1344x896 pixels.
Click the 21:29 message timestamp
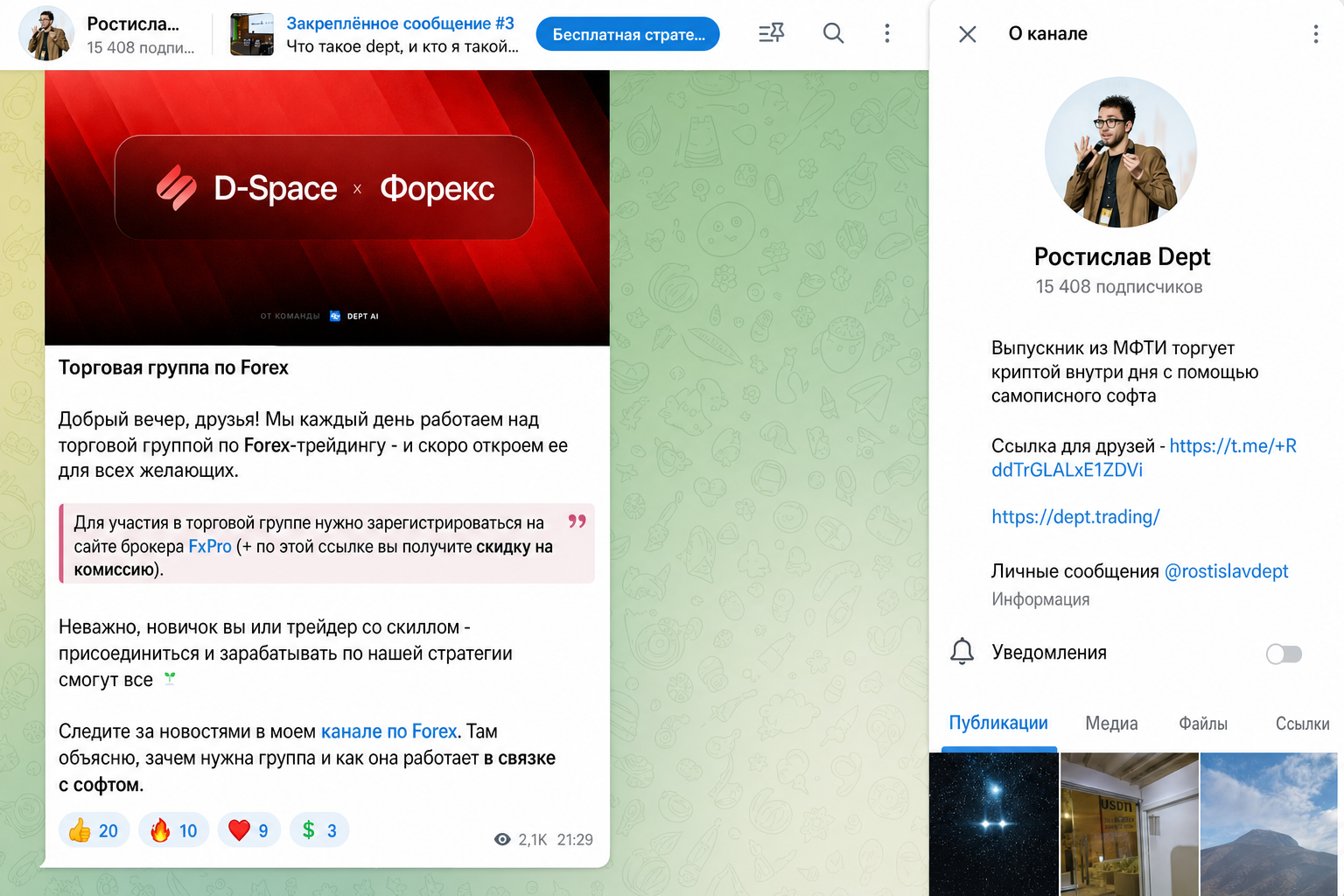point(575,840)
